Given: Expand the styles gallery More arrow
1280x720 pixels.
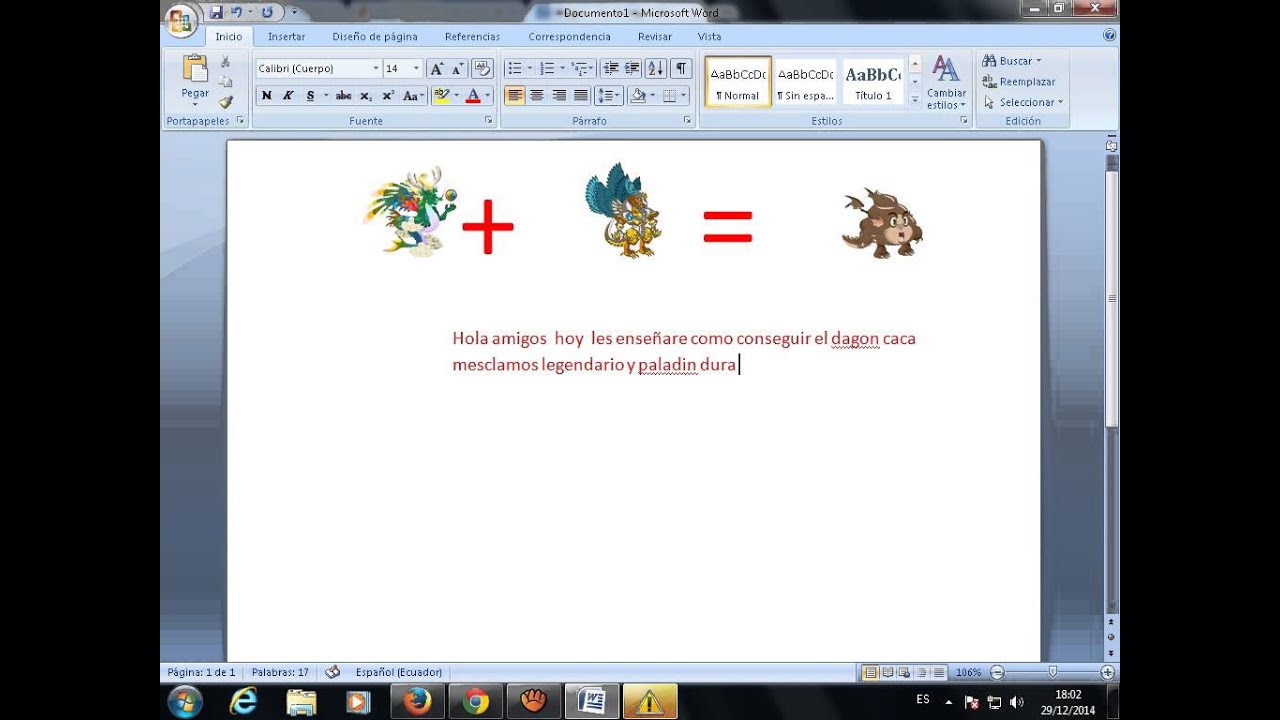Looking at the screenshot, I should [x=914, y=99].
